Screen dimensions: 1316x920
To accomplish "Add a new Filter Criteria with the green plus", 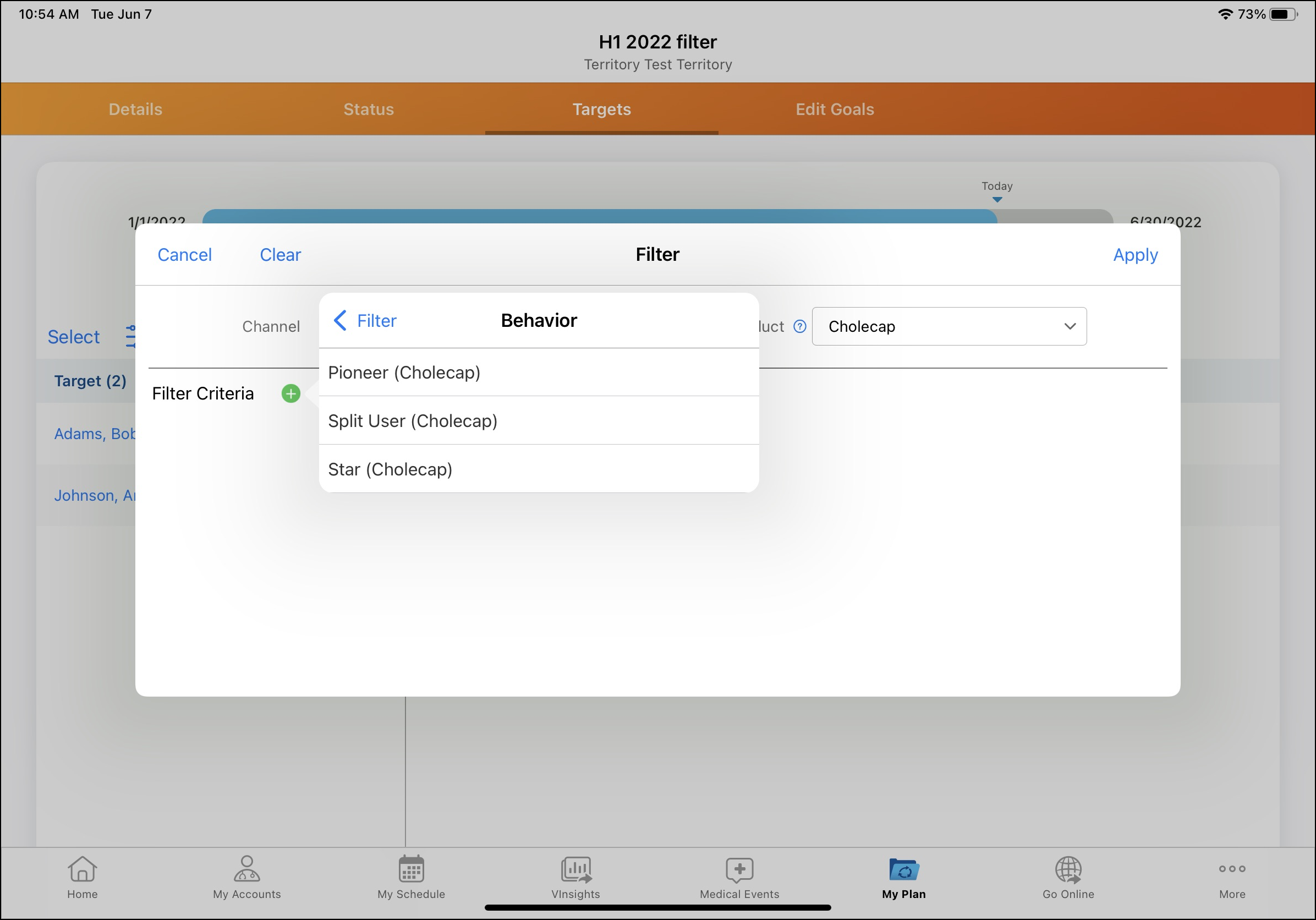I will (291, 393).
